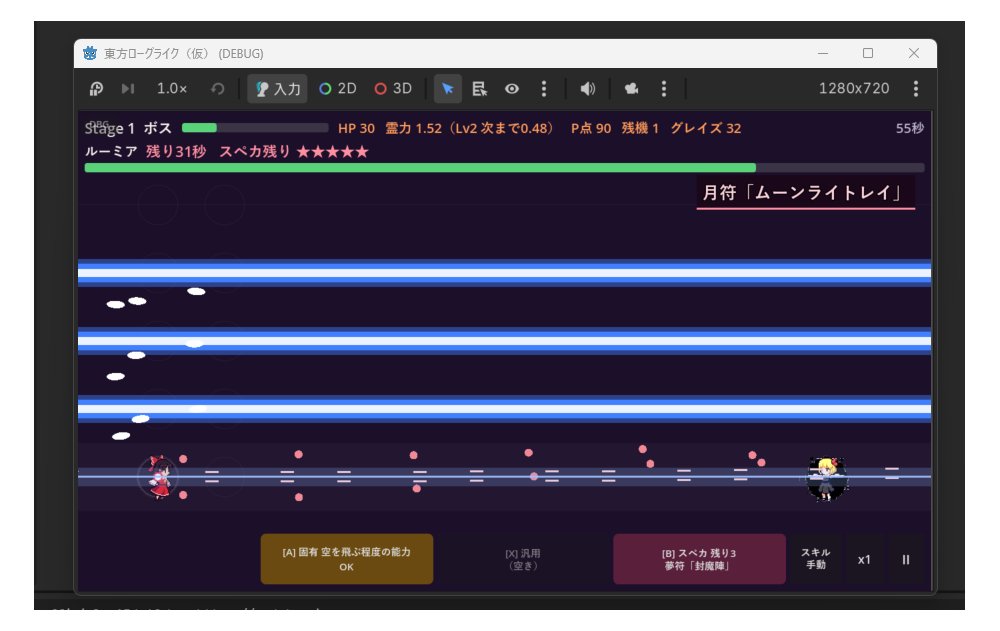Viewport: 1000px width, 631px height.
Task: Click the small stage progress bar near ボス
Action: (x=255, y=128)
